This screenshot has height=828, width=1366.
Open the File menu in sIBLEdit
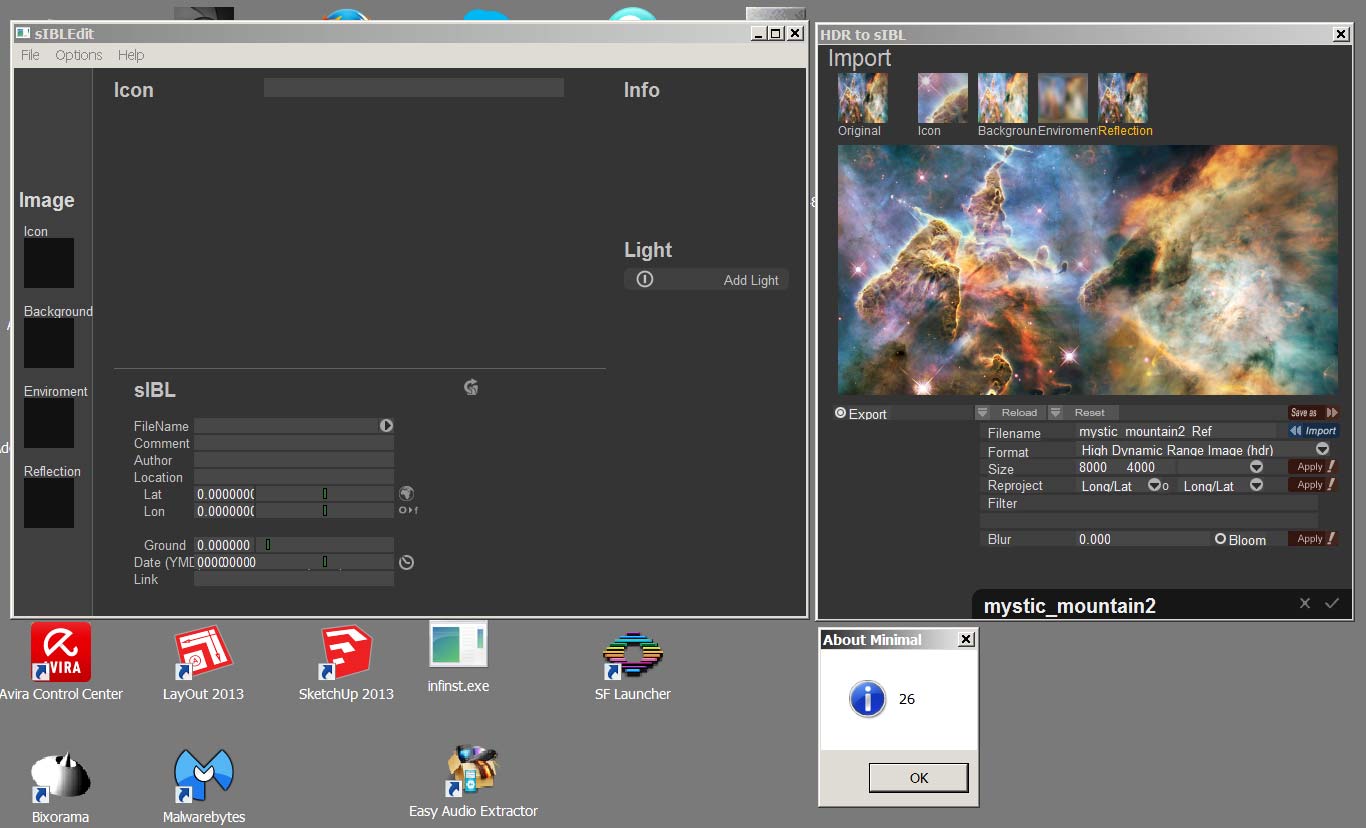(30, 55)
